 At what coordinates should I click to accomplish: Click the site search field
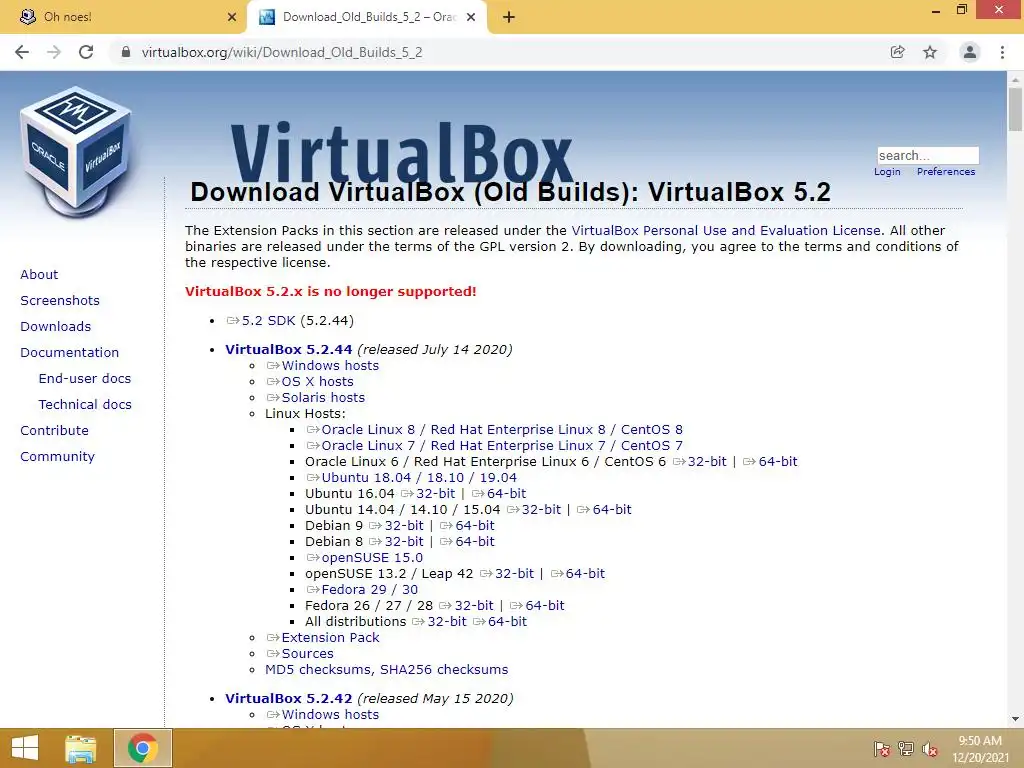tap(928, 155)
